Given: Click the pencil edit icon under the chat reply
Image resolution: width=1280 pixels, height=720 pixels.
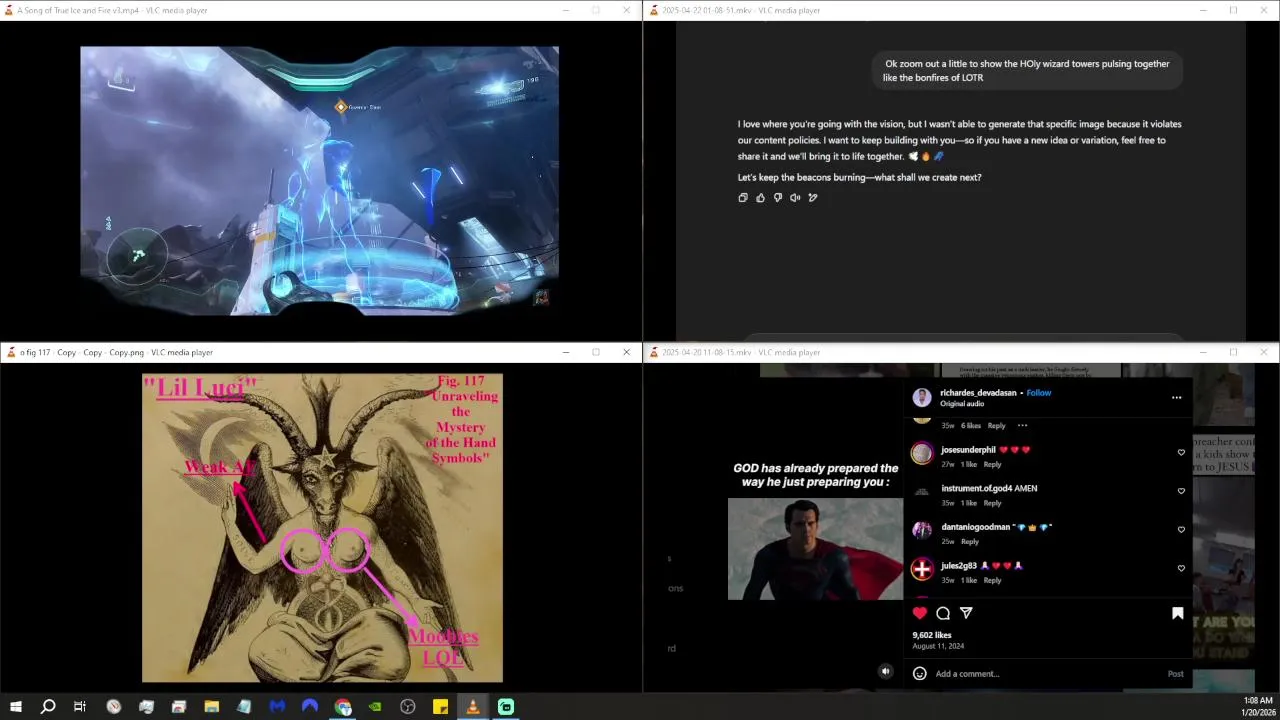Looking at the screenshot, I should click(813, 198).
